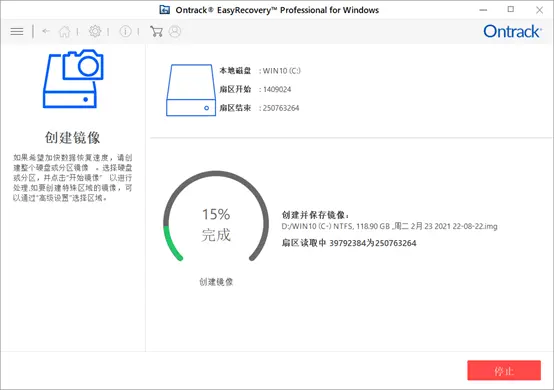The height and width of the screenshot is (390, 554).
Task: Click the Ontrack logo
Action: 512,31
